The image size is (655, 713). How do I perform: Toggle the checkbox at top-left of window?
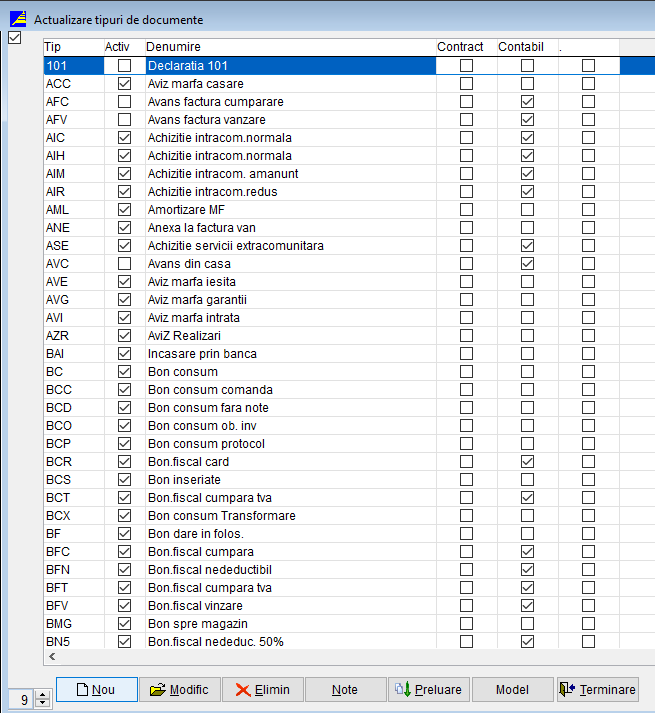click(x=14, y=38)
